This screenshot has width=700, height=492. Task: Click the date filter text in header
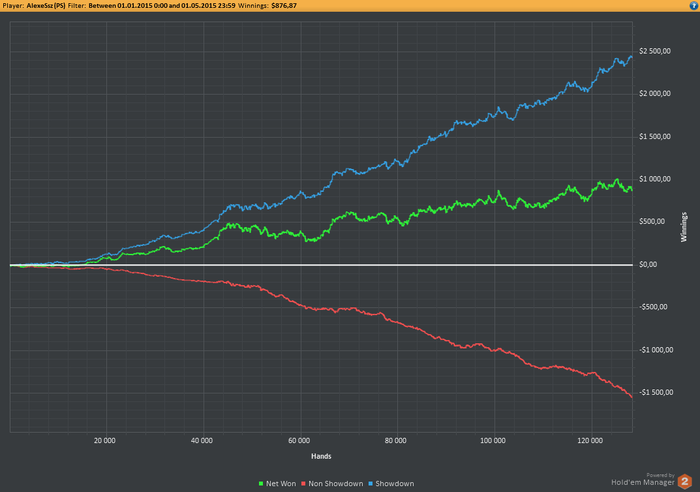(x=162, y=6)
